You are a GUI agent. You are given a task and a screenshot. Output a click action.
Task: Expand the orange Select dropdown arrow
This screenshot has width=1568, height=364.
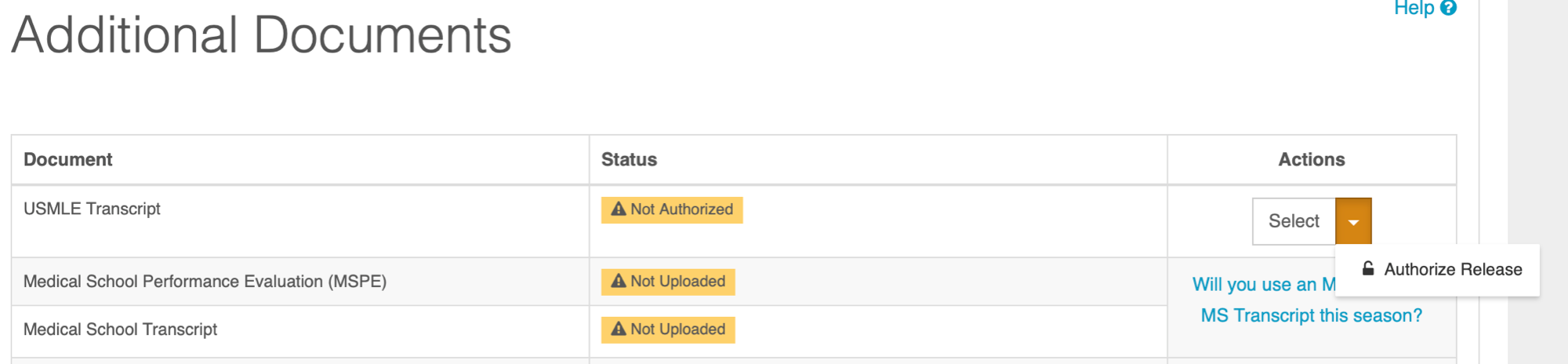(1353, 221)
